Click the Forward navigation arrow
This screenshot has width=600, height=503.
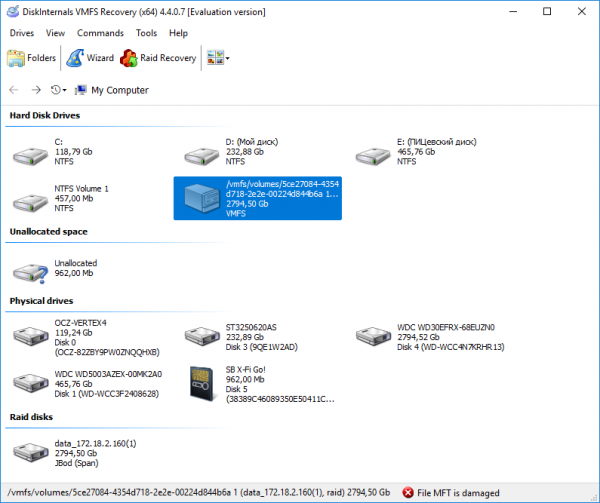[x=36, y=90]
